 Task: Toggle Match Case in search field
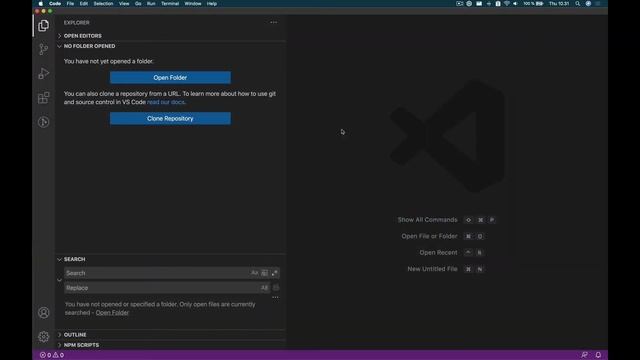pyautogui.click(x=254, y=273)
